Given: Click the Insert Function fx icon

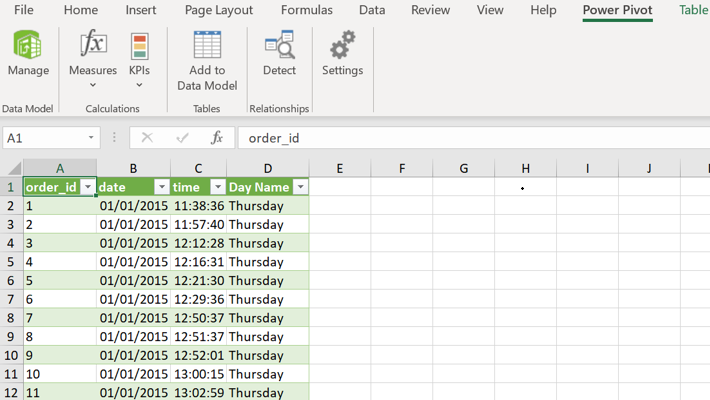Looking at the screenshot, I should 216,138.
